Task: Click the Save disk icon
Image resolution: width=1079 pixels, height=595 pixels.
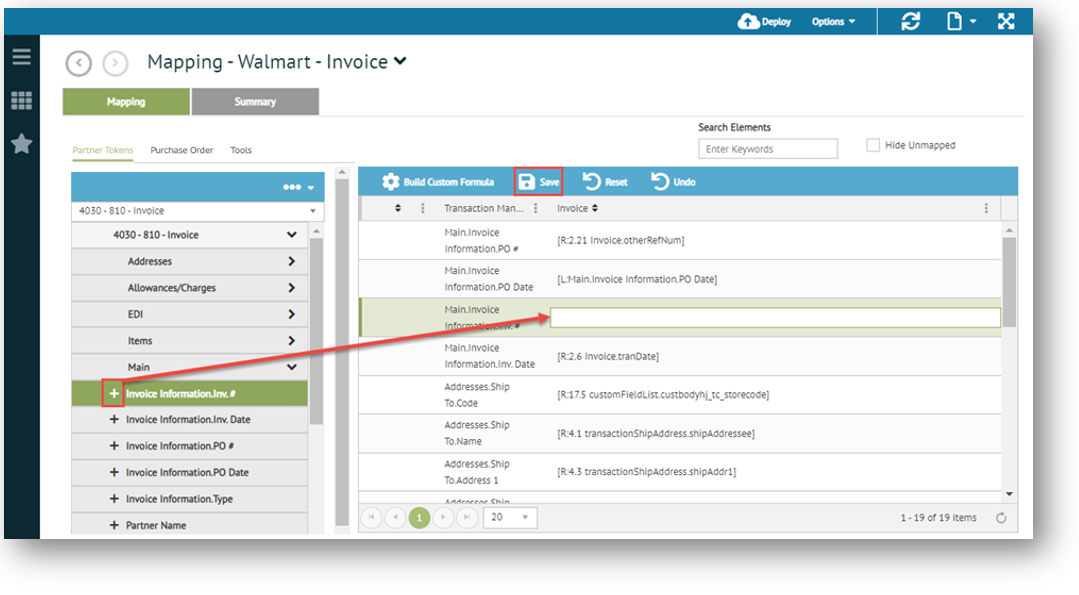Action: click(527, 182)
